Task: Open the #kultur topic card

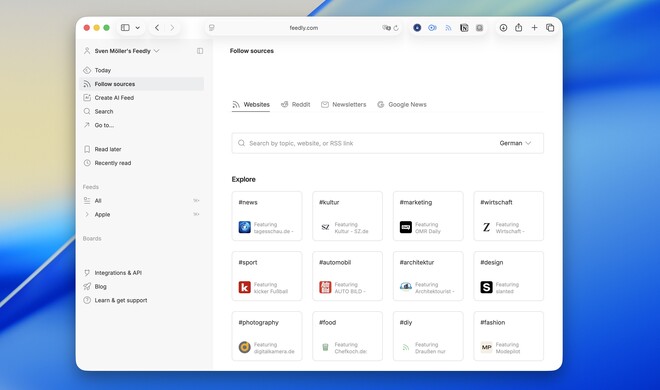Action: 347,216
